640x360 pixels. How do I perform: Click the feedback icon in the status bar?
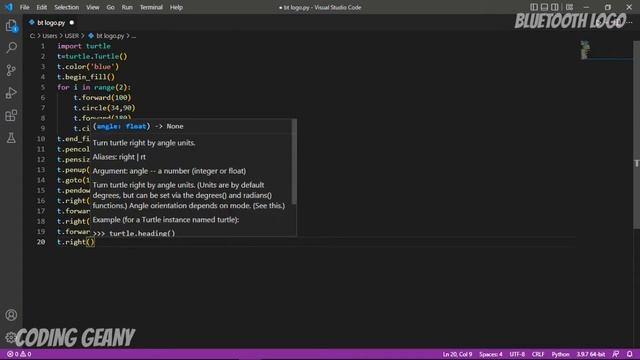616,354
